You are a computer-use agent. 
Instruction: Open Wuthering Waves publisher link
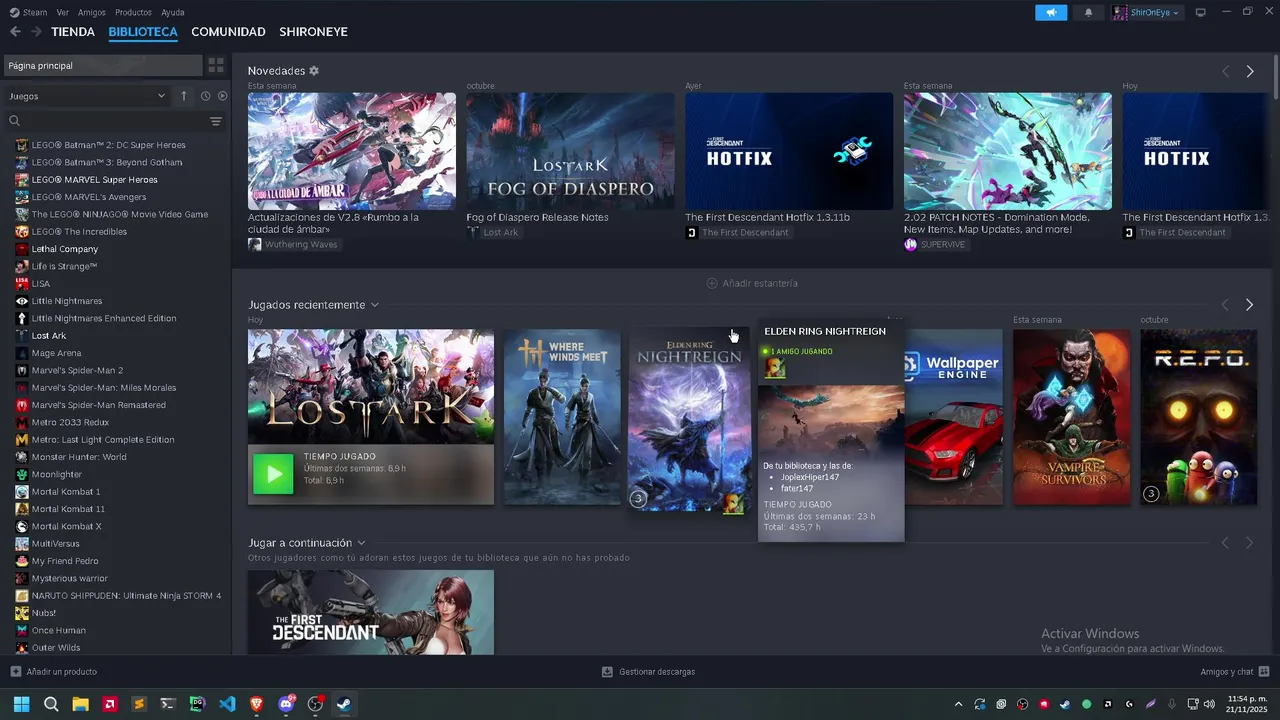[x=301, y=245]
